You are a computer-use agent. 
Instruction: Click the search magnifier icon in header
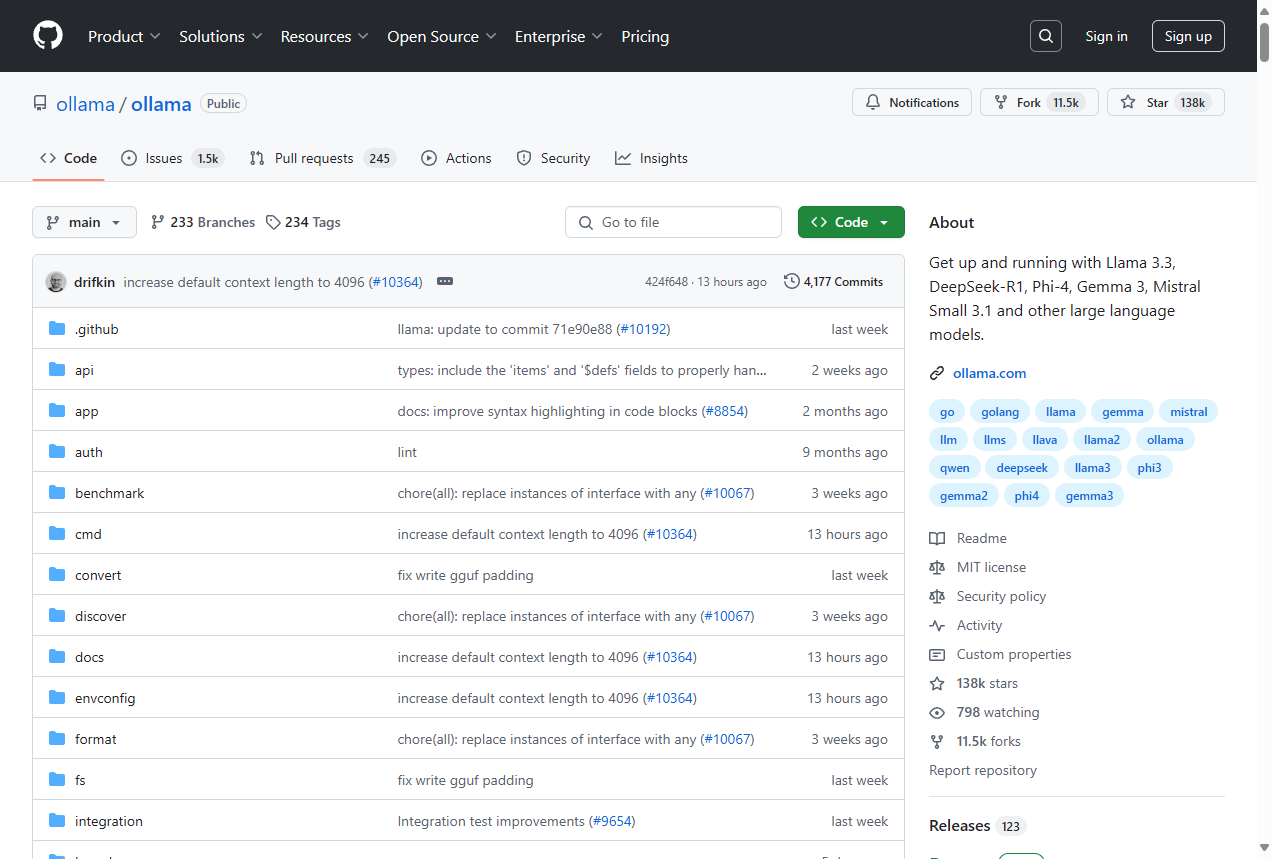coord(1045,36)
